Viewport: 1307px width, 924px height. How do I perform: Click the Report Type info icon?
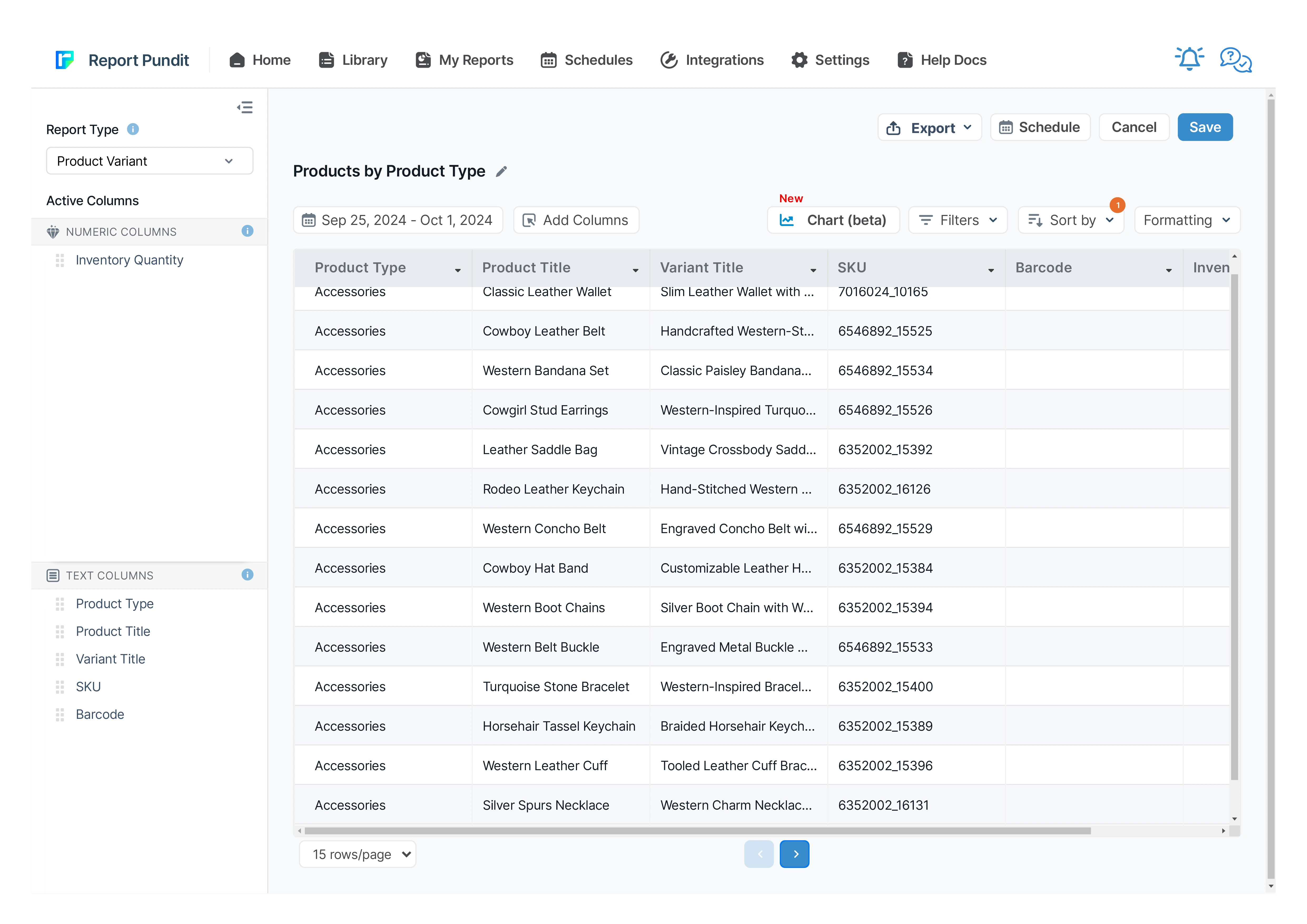[133, 129]
